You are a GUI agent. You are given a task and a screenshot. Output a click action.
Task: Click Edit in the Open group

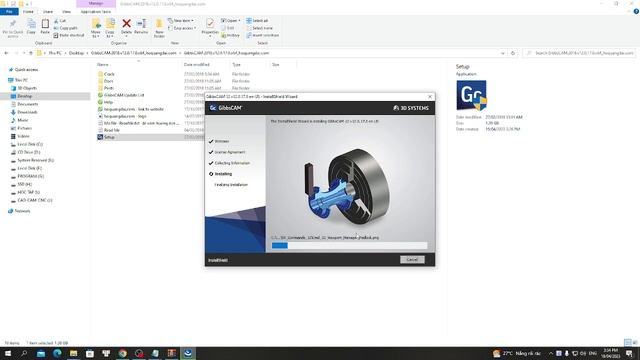[x=228, y=28]
